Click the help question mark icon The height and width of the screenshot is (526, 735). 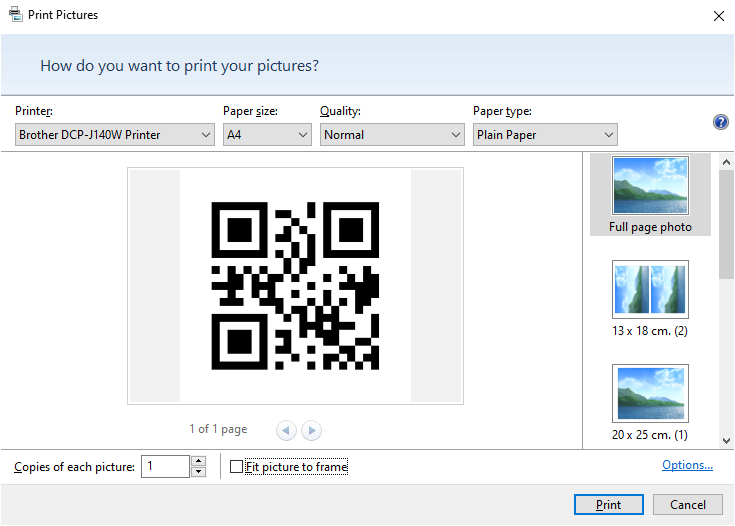pos(720,122)
